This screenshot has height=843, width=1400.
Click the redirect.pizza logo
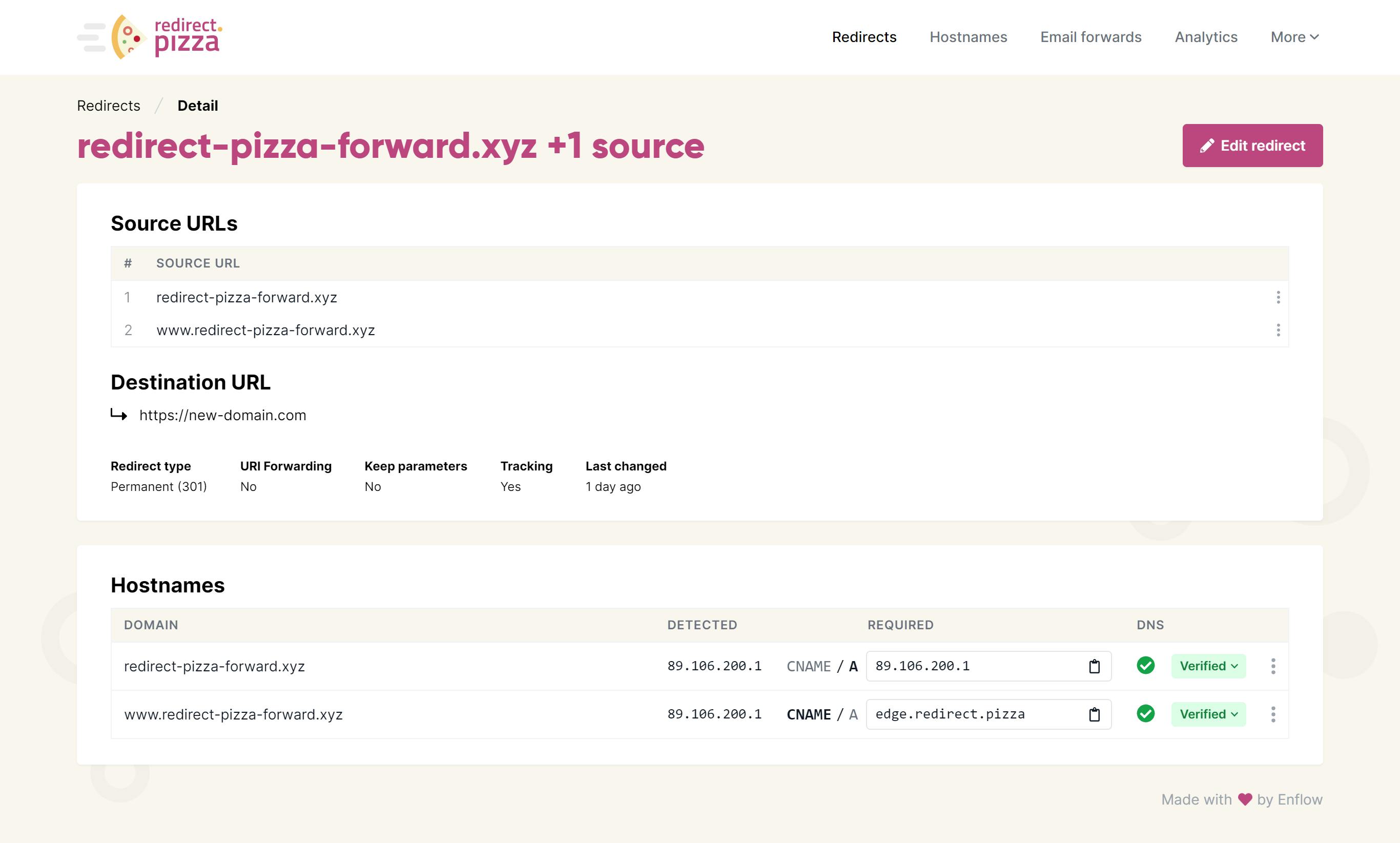(x=164, y=37)
